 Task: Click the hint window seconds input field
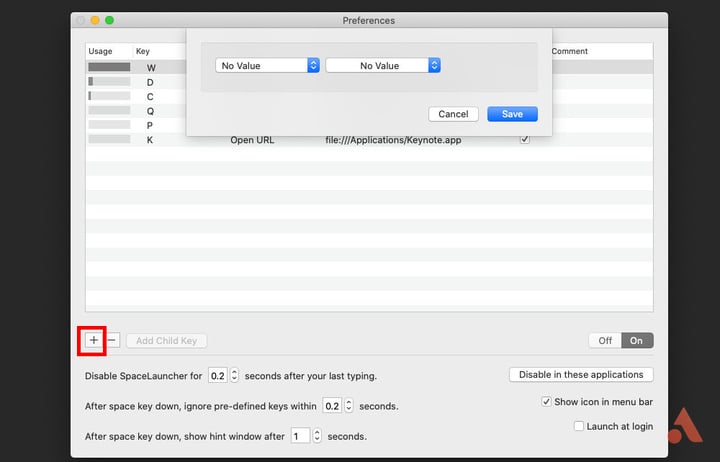tap(300, 436)
